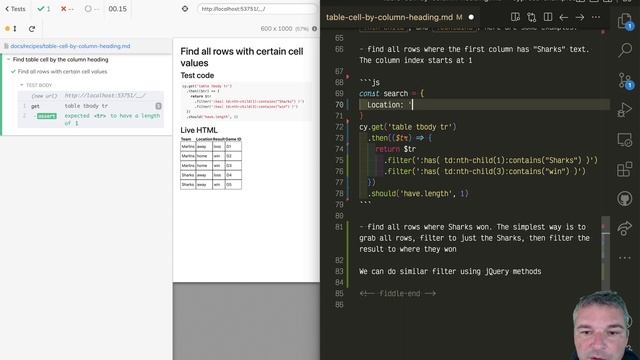
Task: Open the Extensions view
Action: pyautogui.click(x=625, y=169)
